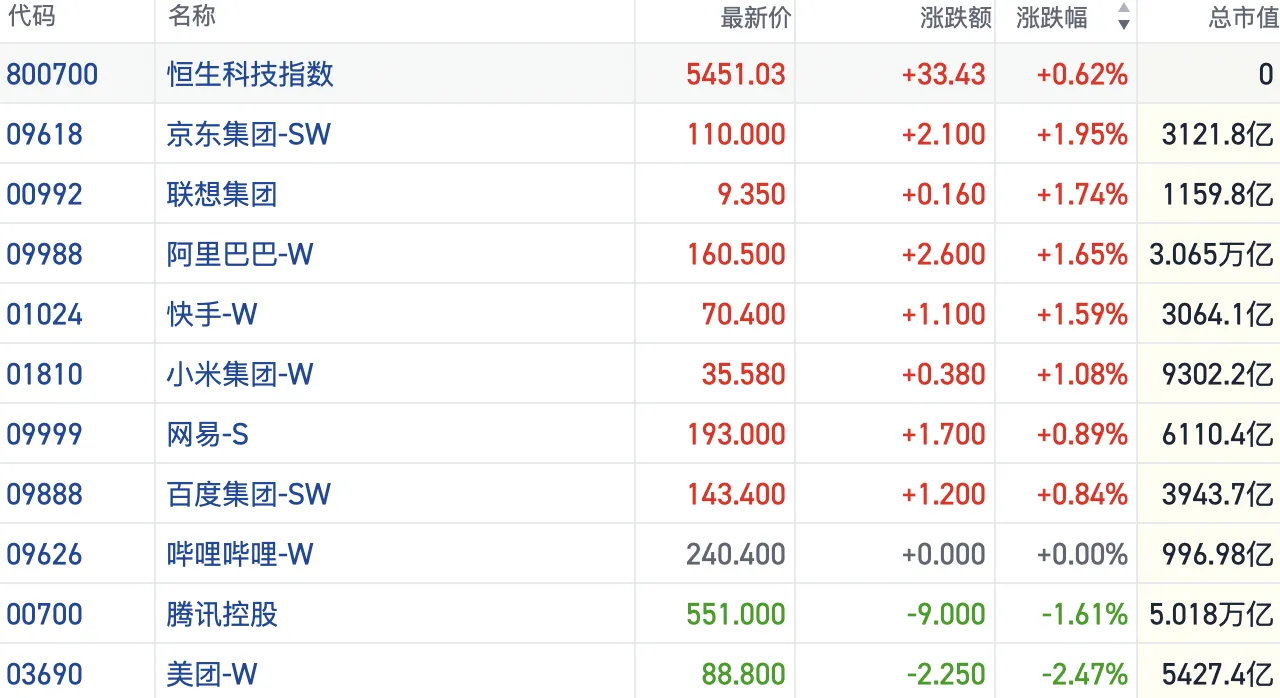
Task: Click the 名称 column header
Action: (x=191, y=16)
